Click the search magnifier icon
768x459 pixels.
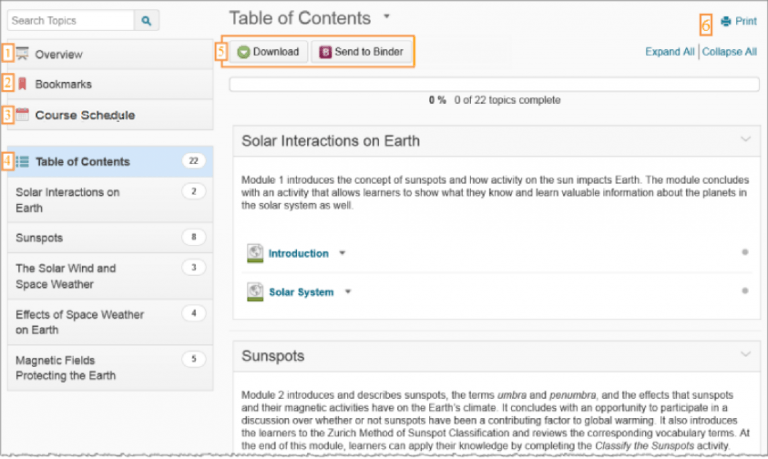(x=147, y=20)
